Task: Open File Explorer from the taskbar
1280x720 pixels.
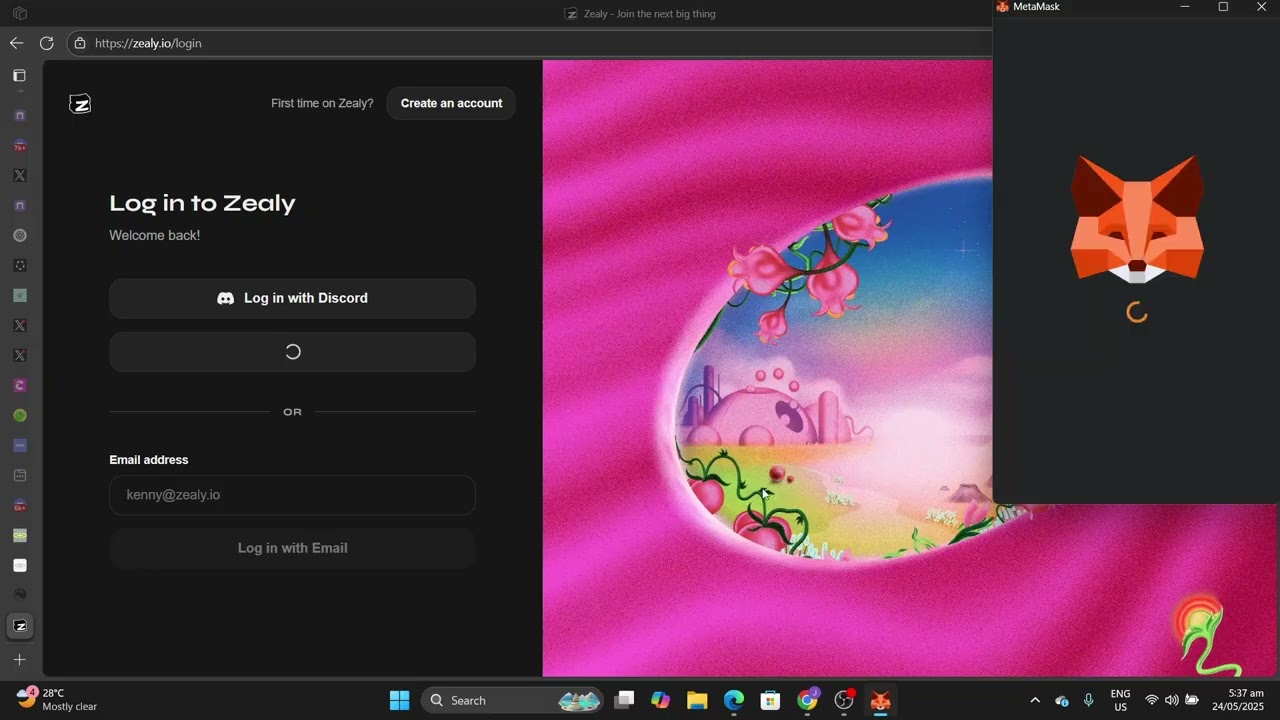Action: point(697,700)
